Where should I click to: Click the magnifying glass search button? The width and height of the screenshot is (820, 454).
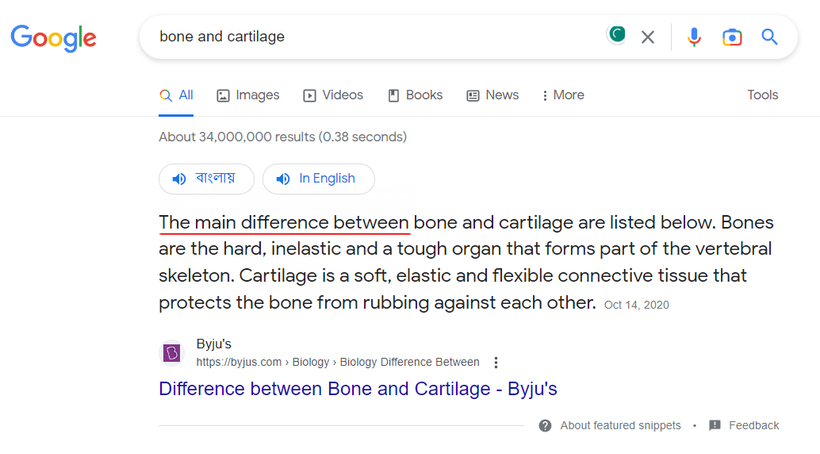click(769, 37)
